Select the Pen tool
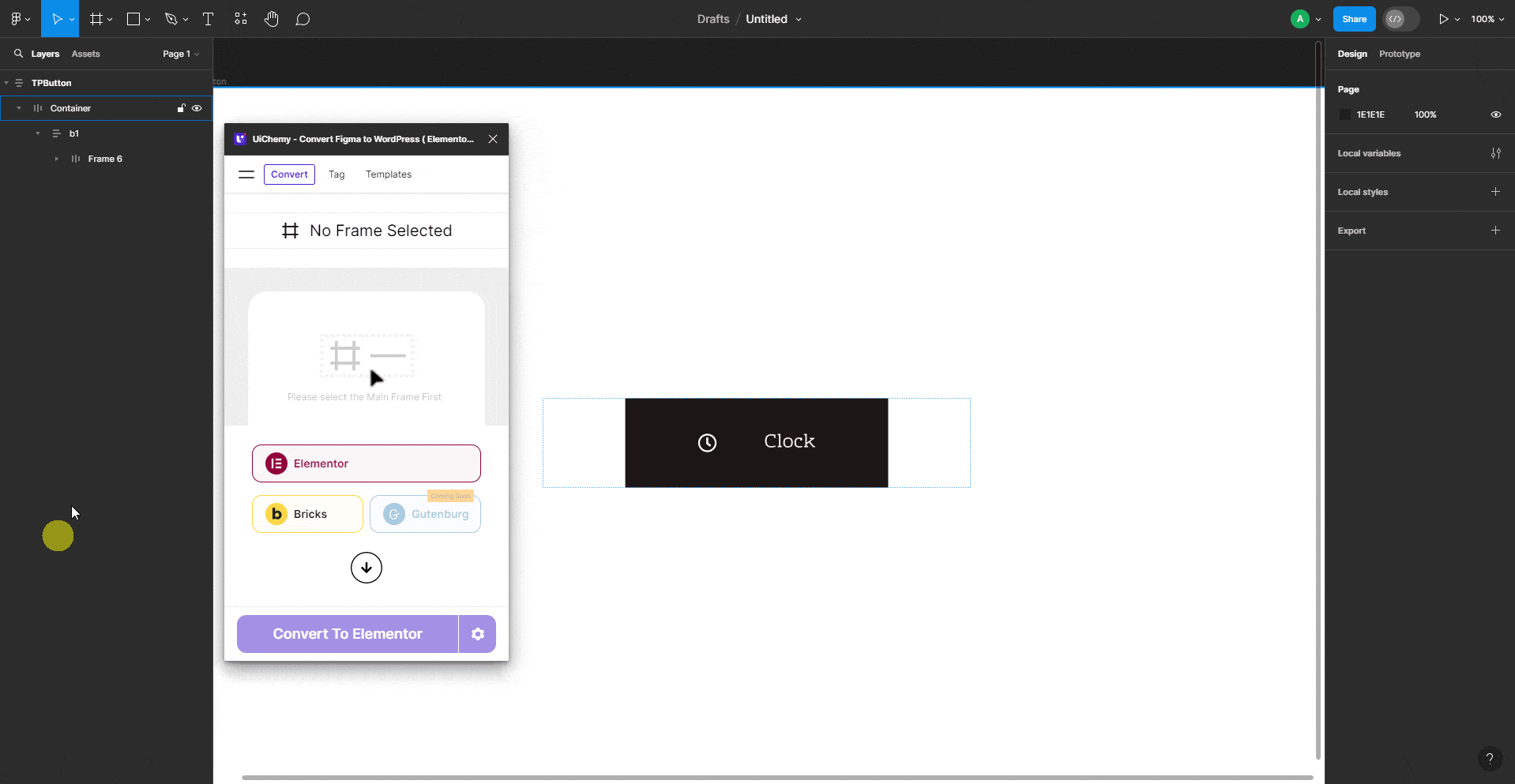 coord(171,19)
